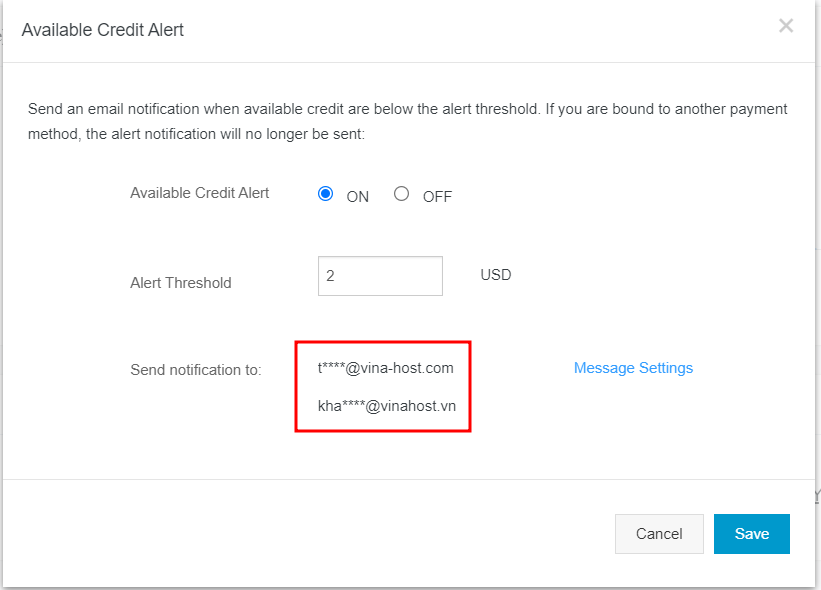Click the Available Credit Alert field label
This screenshot has height=590, width=821.
click(x=199, y=193)
